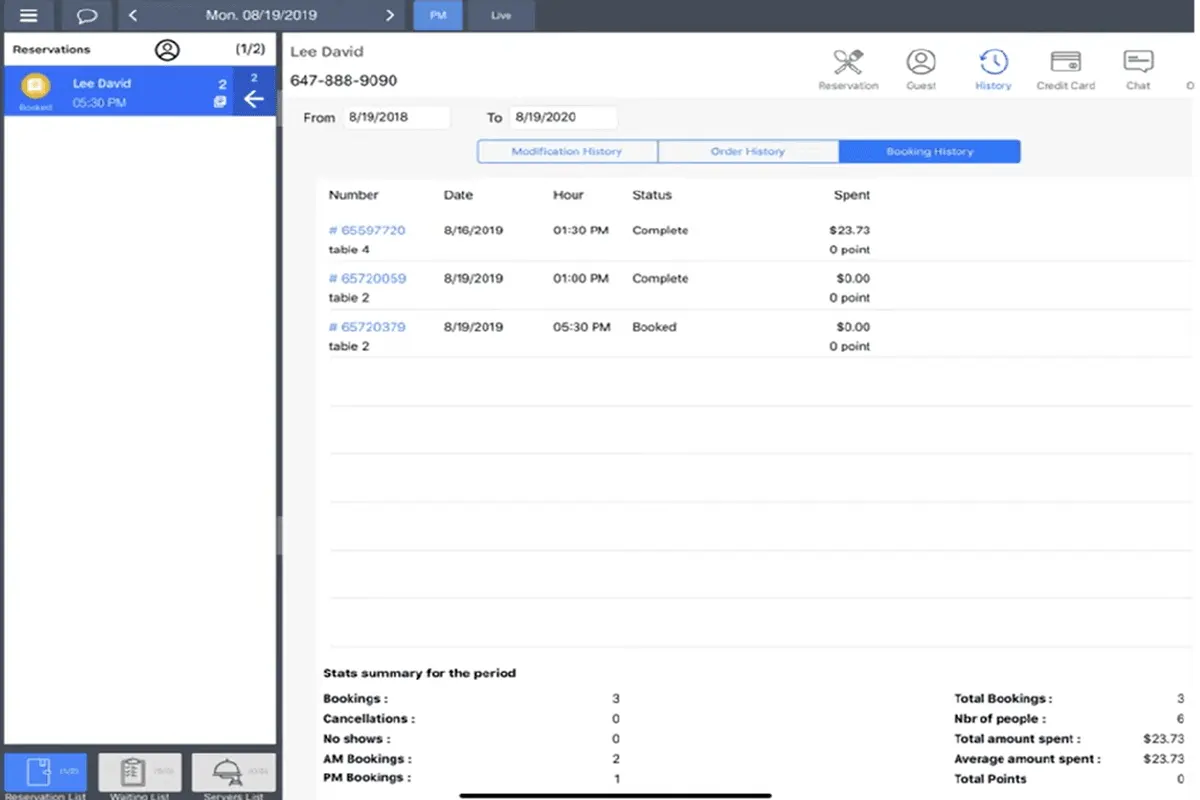Viewport: 1200px width, 800px height.
Task: Click the 01:00 PM hour cell
Action: (x=581, y=278)
